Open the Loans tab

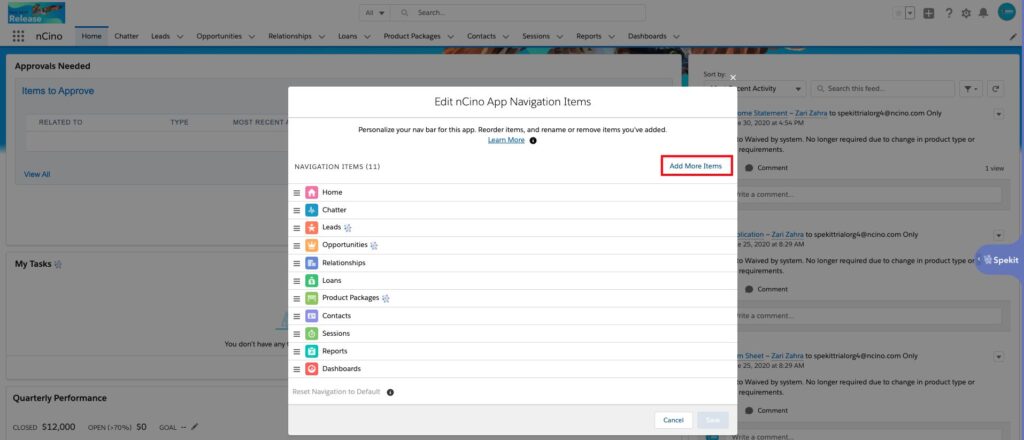(x=347, y=37)
